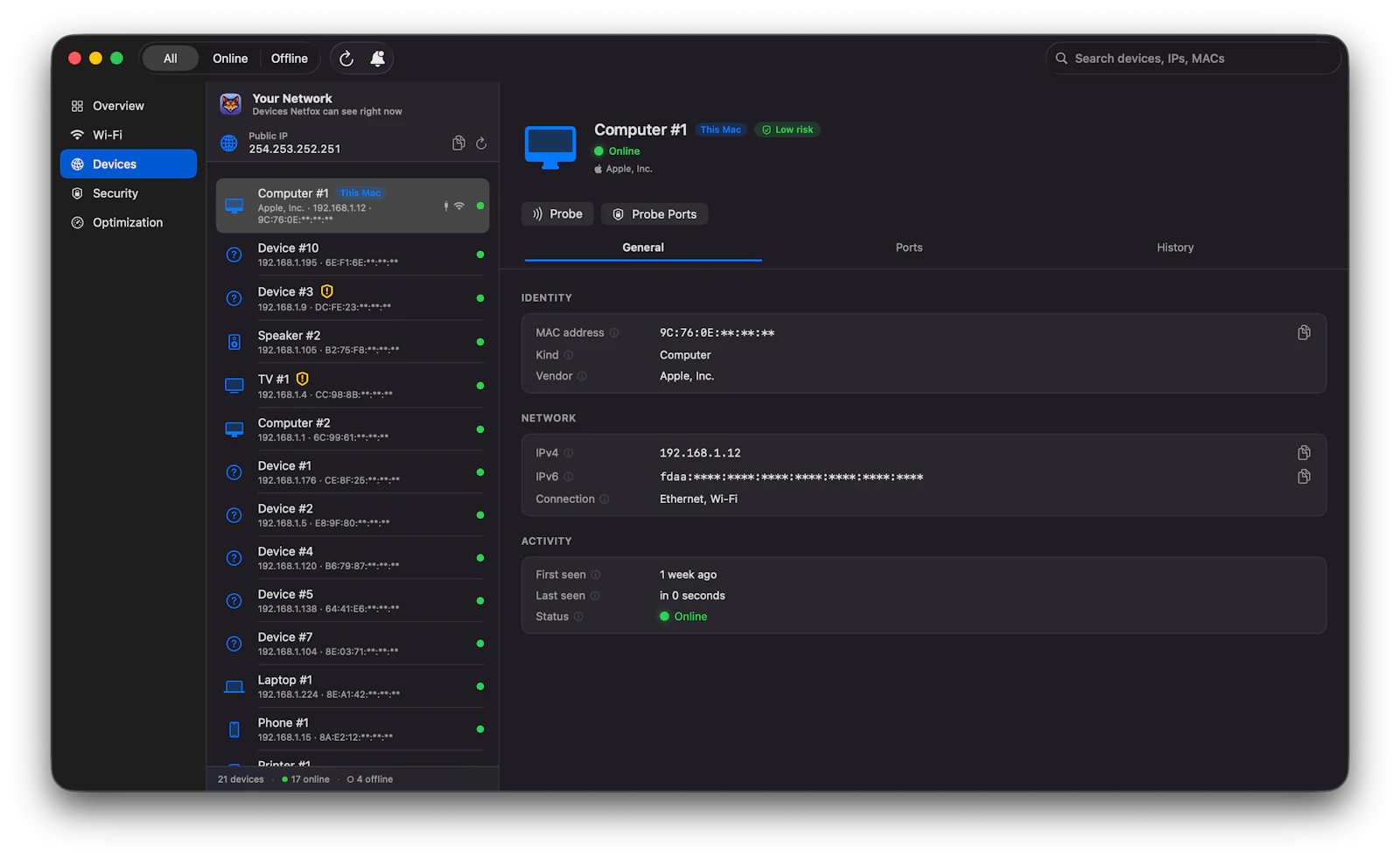
Task: Select Device #3 in device list
Action: (x=353, y=298)
